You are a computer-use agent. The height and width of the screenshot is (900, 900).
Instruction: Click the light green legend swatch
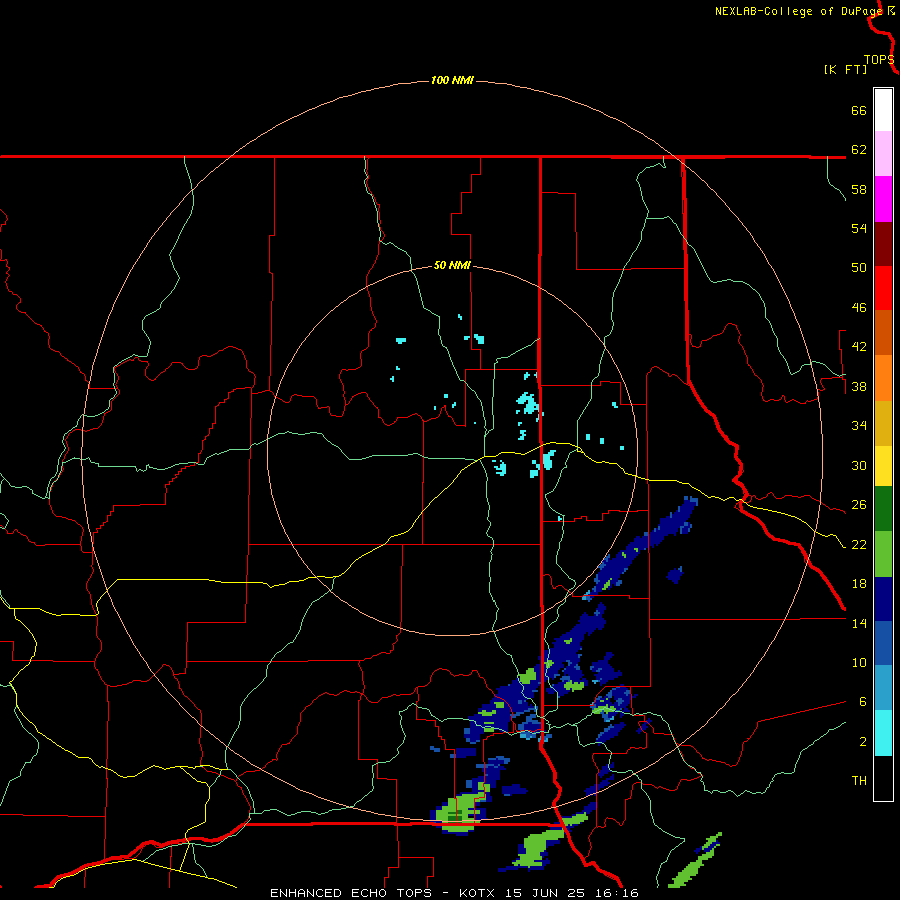pyautogui.click(x=883, y=554)
